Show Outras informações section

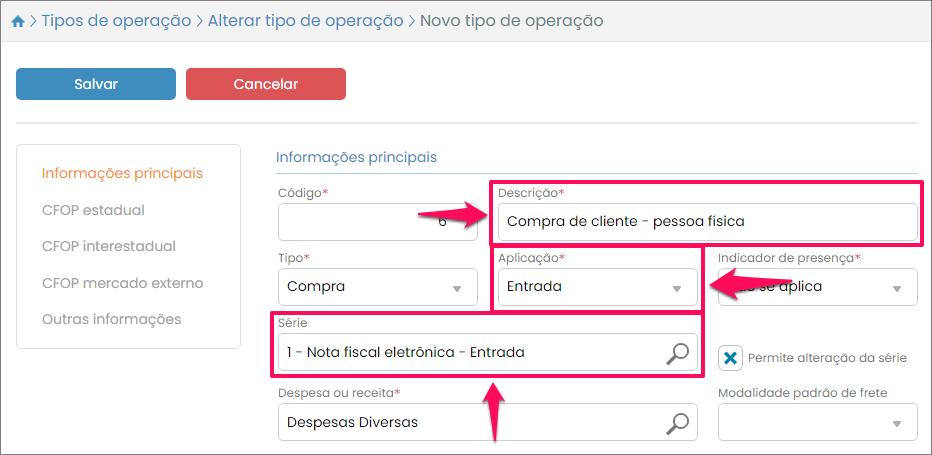click(x=111, y=319)
